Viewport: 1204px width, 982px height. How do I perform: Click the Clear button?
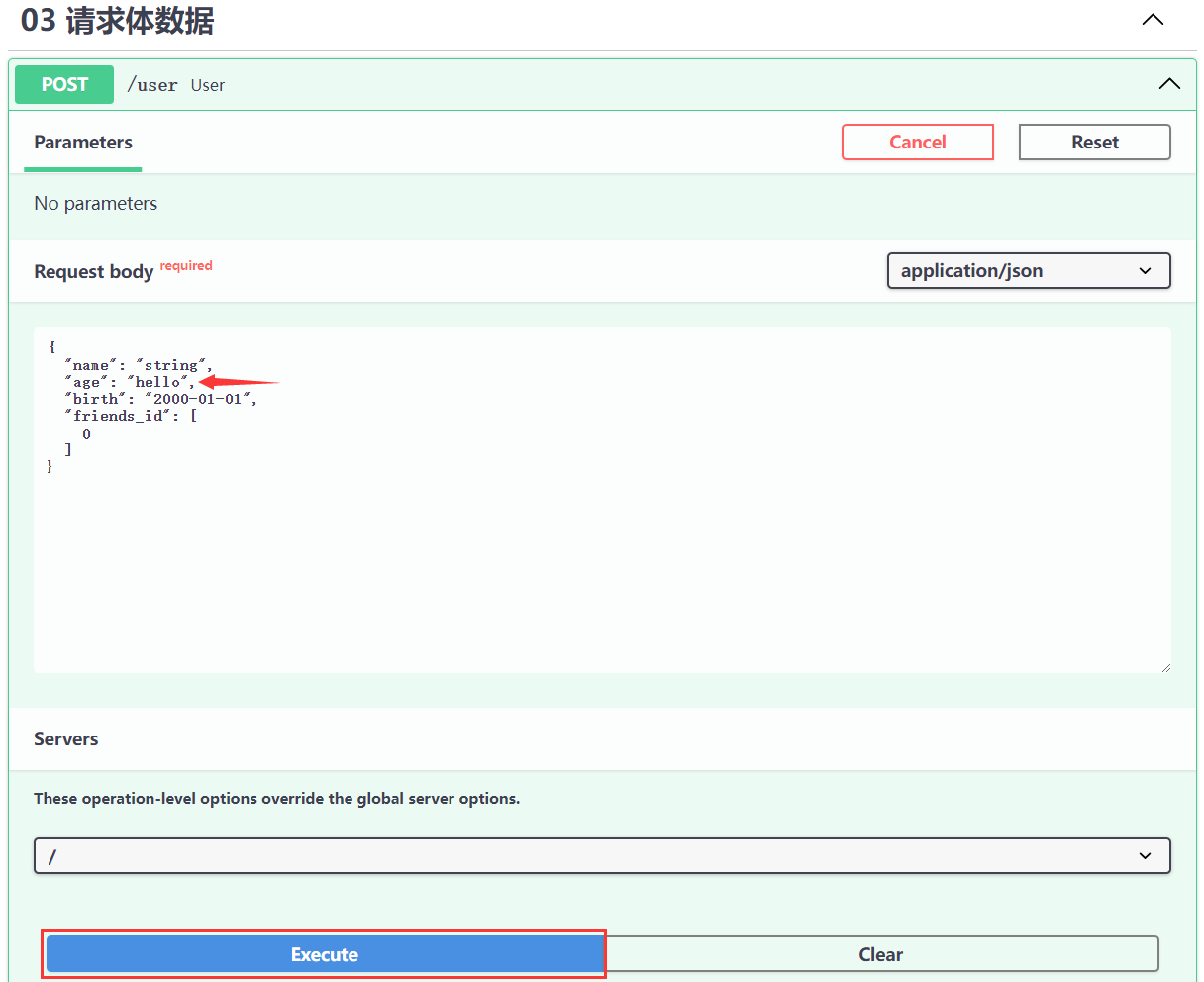(880, 954)
